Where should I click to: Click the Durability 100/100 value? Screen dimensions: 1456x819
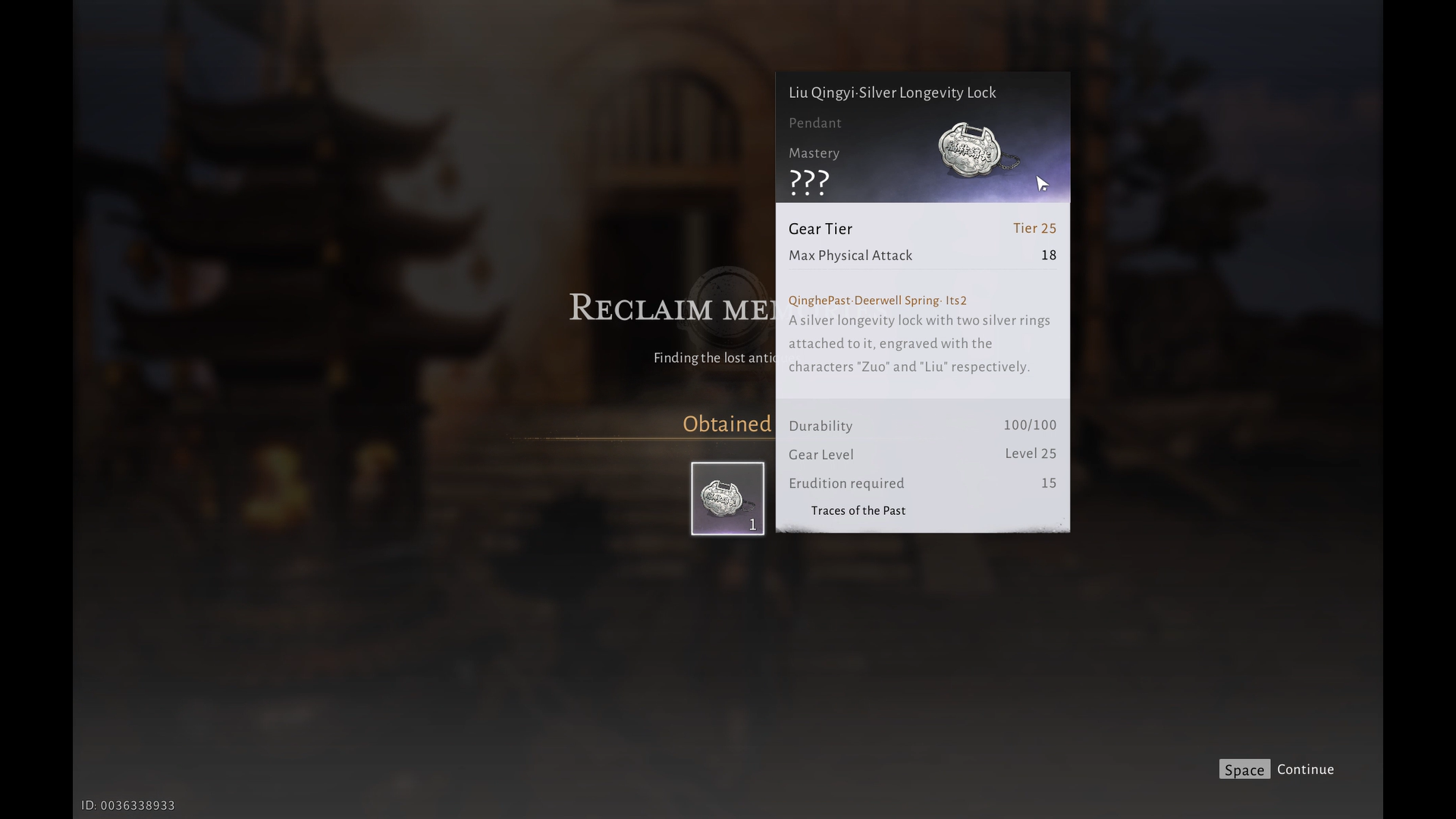pyautogui.click(x=1030, y=425)
